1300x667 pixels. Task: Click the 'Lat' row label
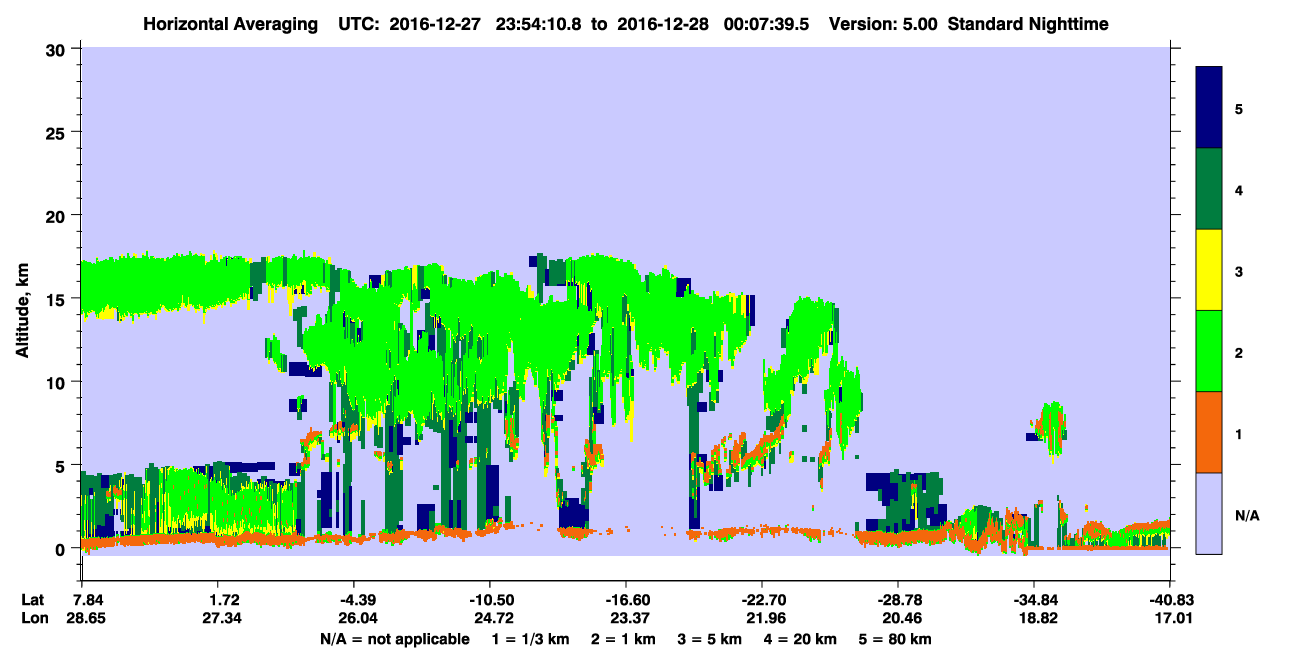point(33,600)
